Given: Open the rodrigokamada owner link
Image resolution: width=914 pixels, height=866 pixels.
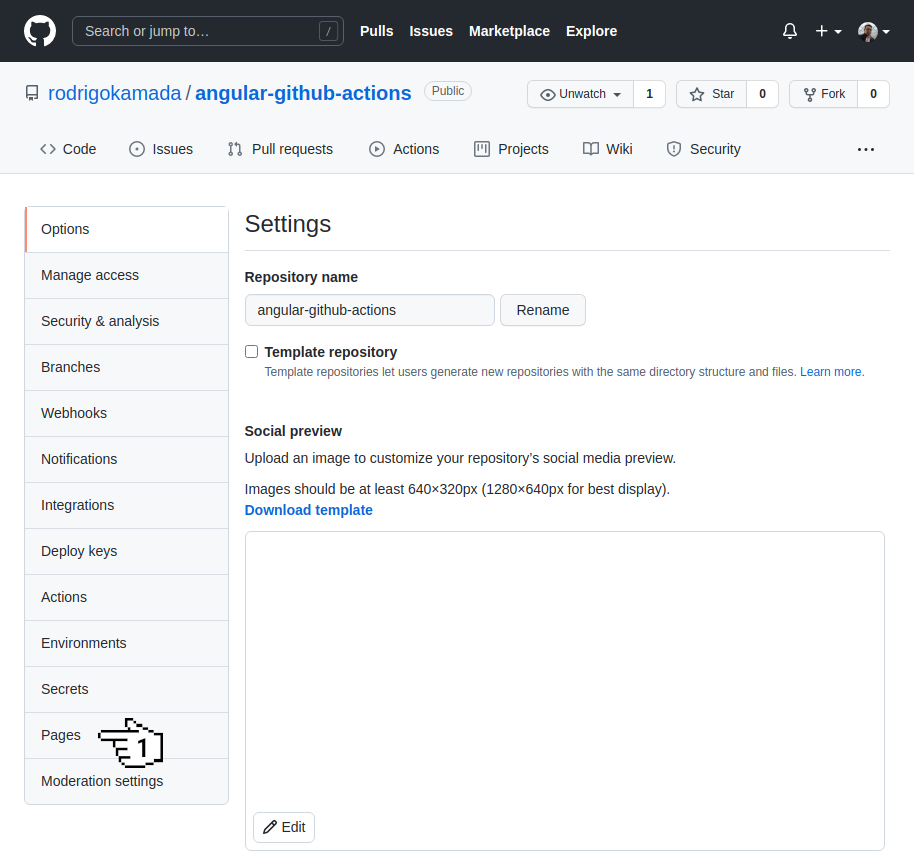Looking at the screenshot, I should click(x=114, y=93).
